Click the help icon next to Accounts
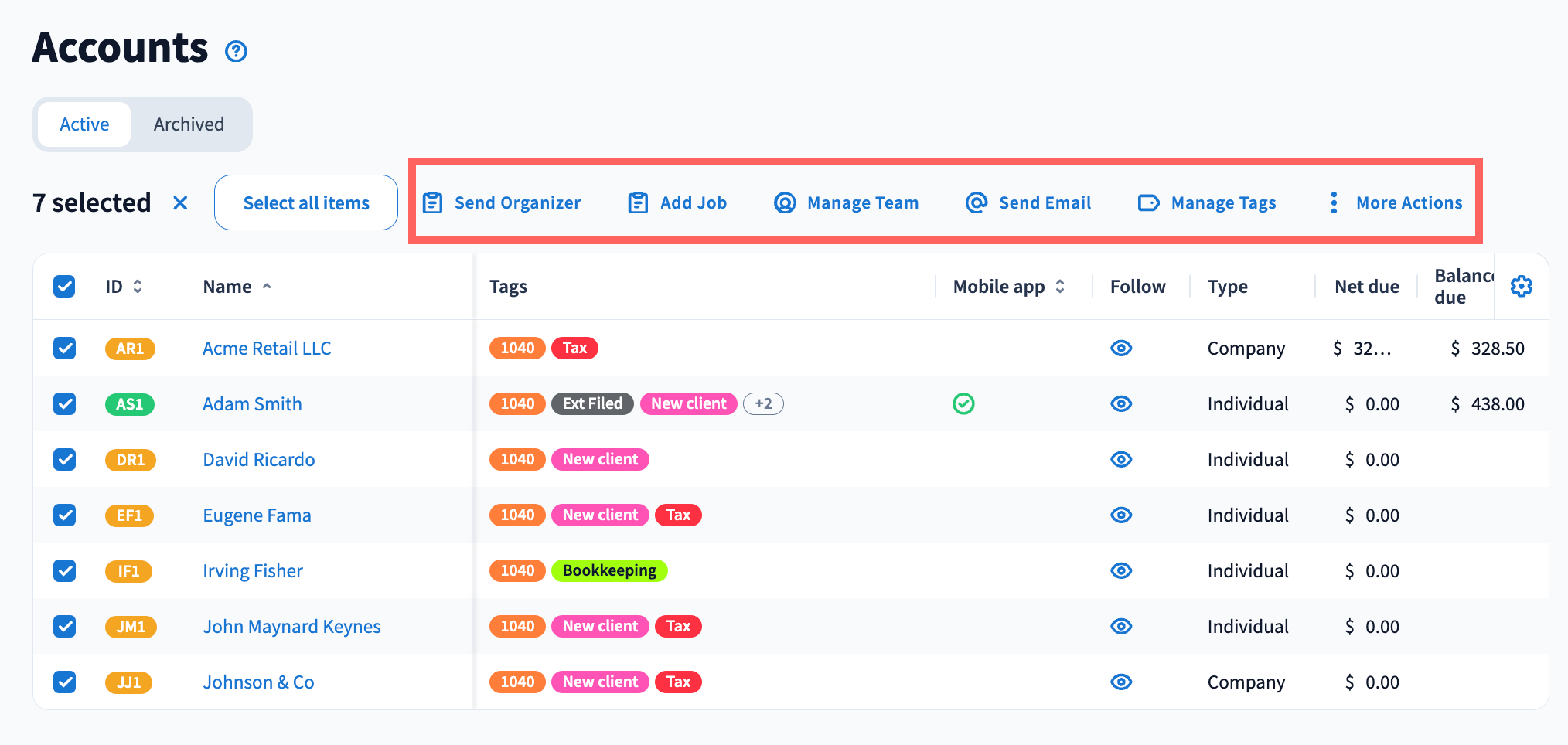The image size is (1568, 745). pyautogui.click(x=236, y=51)
